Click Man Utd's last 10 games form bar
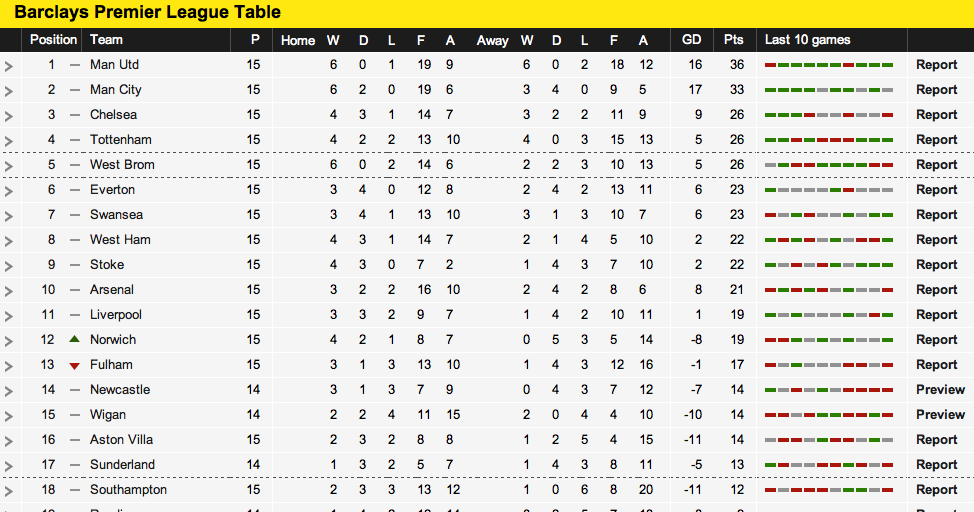This screenshot has height=512, width=974. 828,65
